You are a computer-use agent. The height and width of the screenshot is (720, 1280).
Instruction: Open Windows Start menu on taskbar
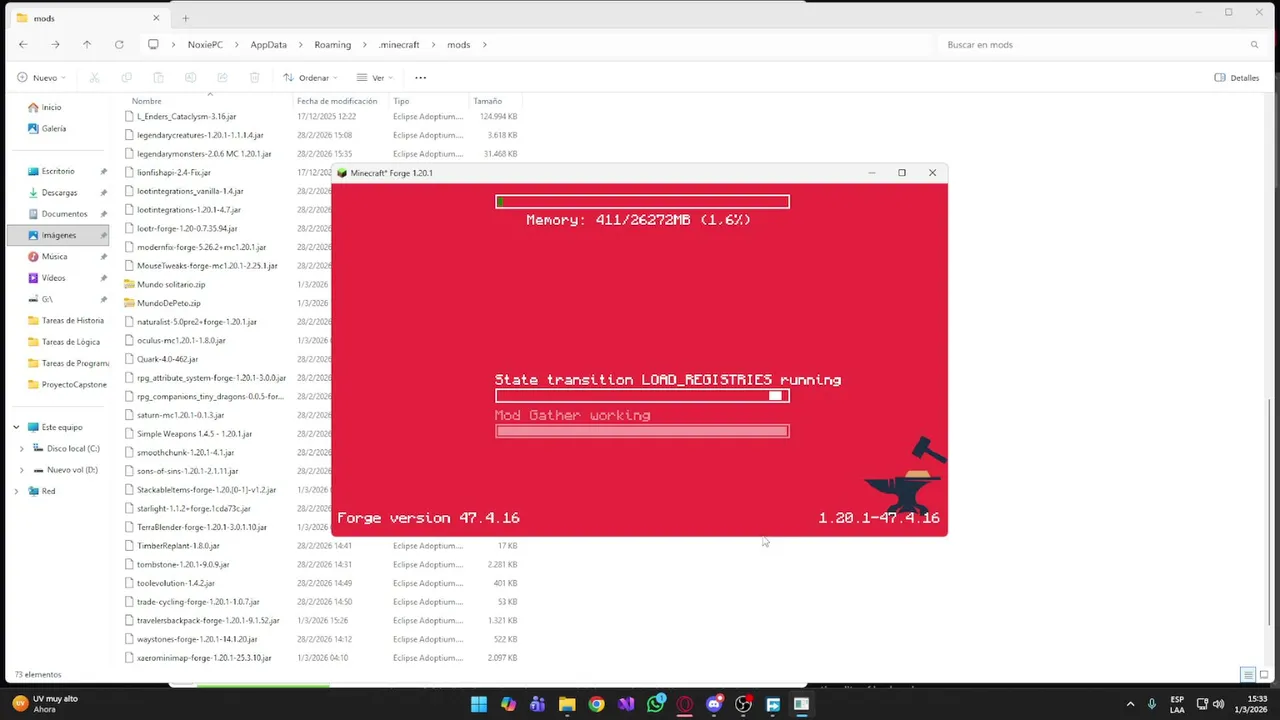[479, 704]
